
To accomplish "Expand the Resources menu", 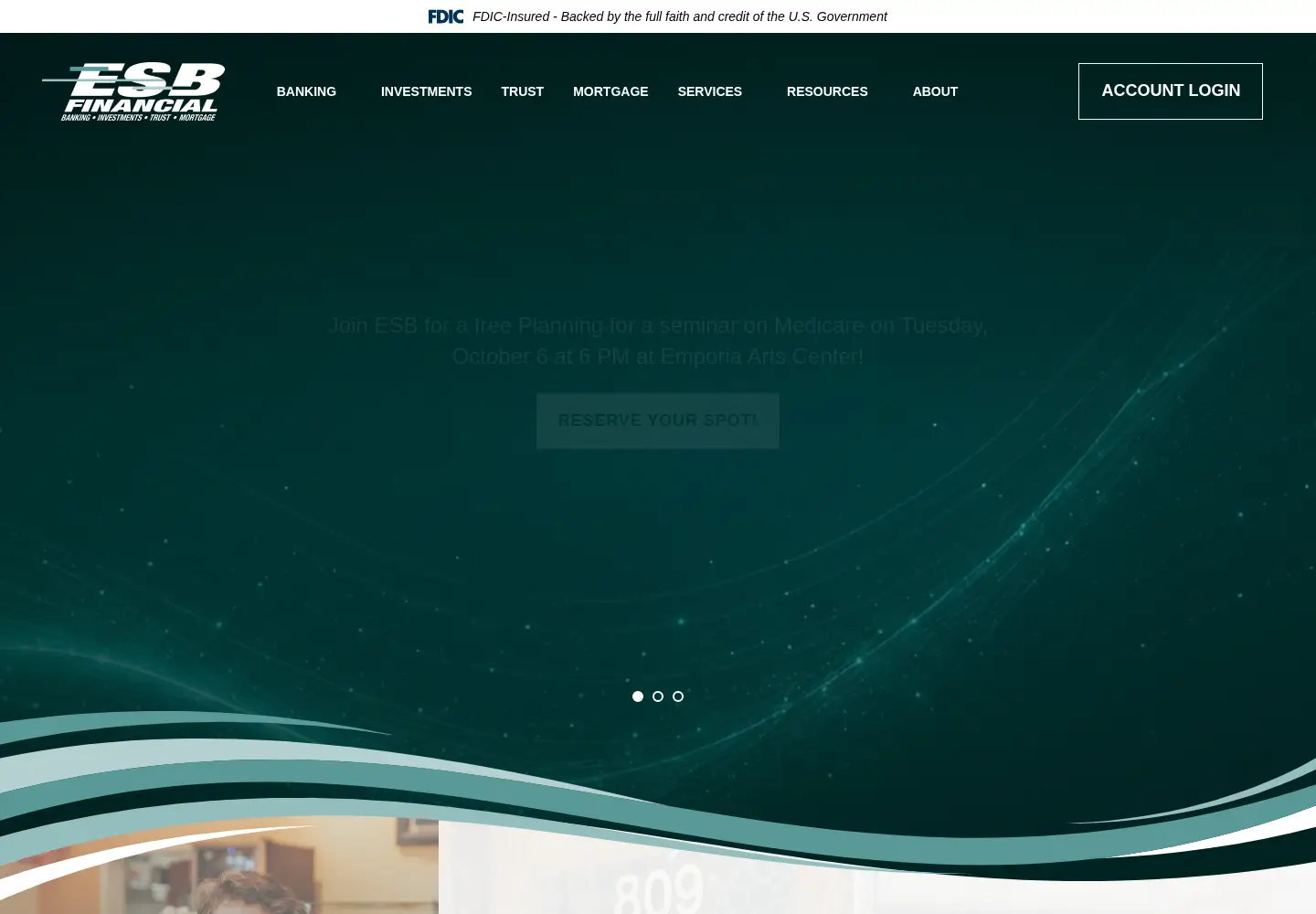I will point(827,91).
